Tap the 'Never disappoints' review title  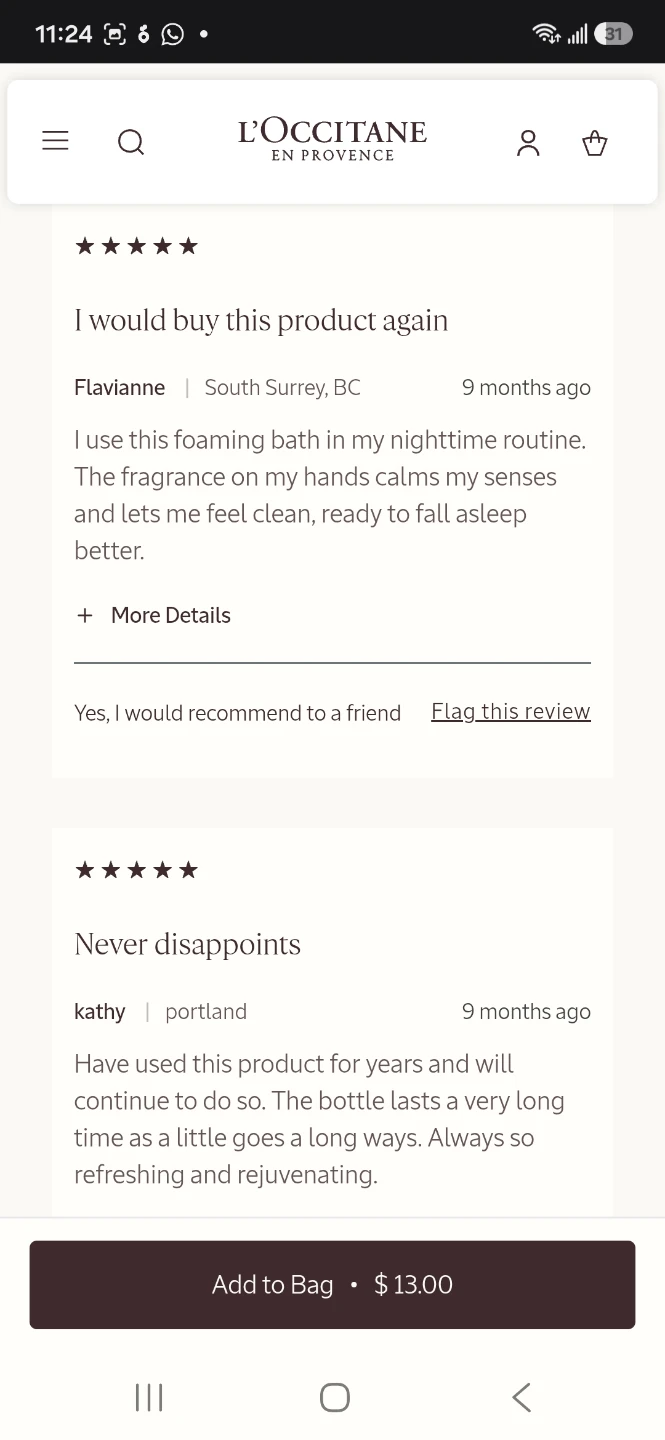[187, 944]
